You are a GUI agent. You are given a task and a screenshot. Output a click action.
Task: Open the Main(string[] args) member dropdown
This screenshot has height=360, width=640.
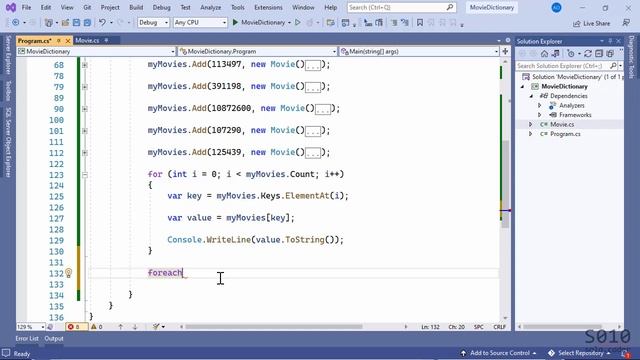[x=419, y=51]
